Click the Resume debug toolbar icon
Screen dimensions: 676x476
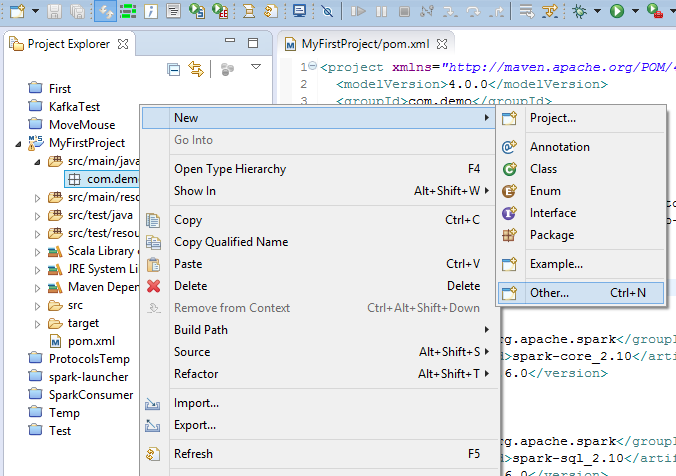pos(358,11)
